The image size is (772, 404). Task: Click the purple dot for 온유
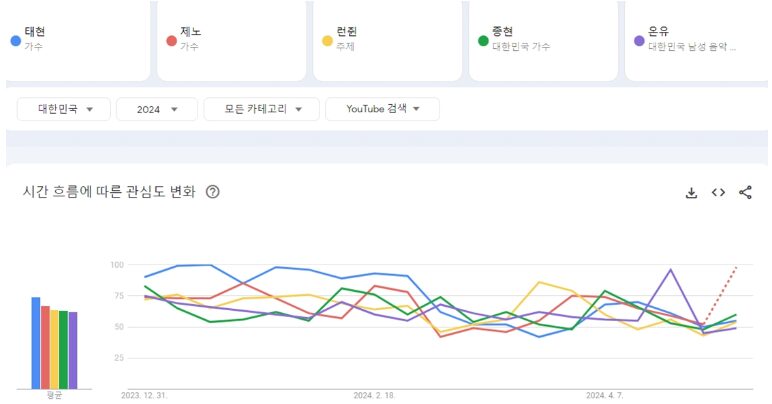coord(639,41)
